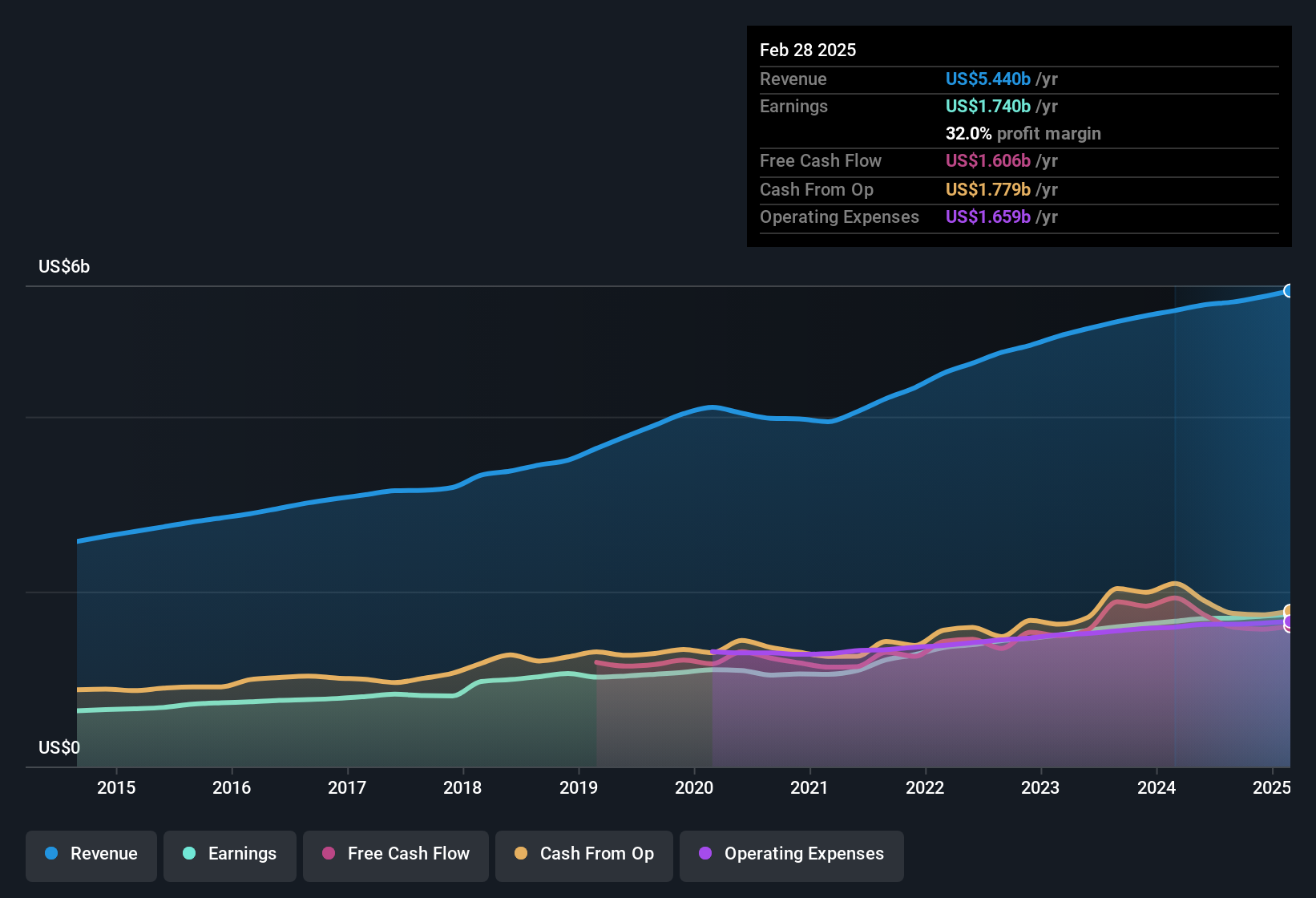Click the US$1.740b earnings value in tooltip
The width and height of the screenshot is (1316, 898).
click(988, 107)
